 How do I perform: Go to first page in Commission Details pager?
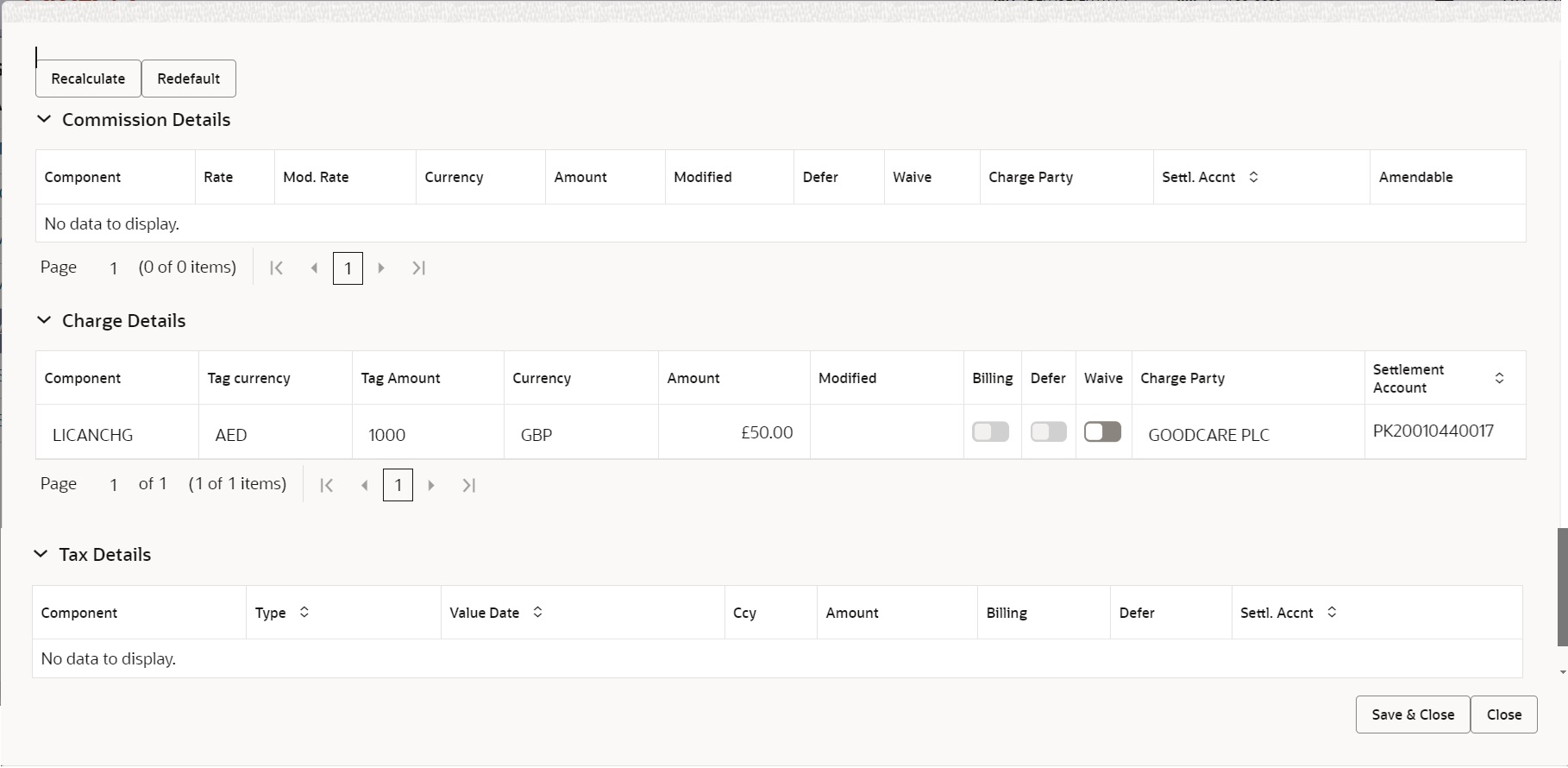(x=276, y=268)
